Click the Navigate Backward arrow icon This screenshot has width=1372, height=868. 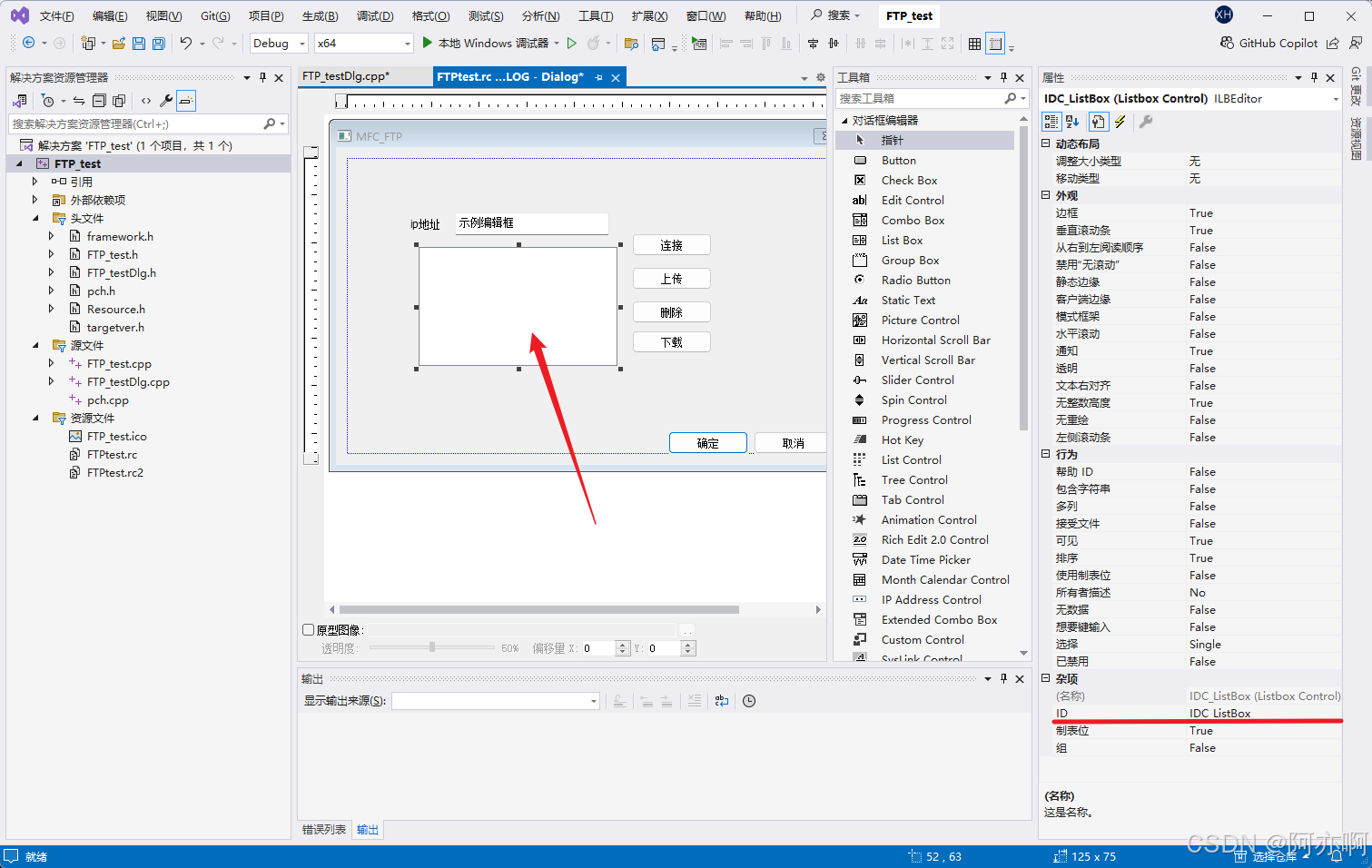(29, 43)
